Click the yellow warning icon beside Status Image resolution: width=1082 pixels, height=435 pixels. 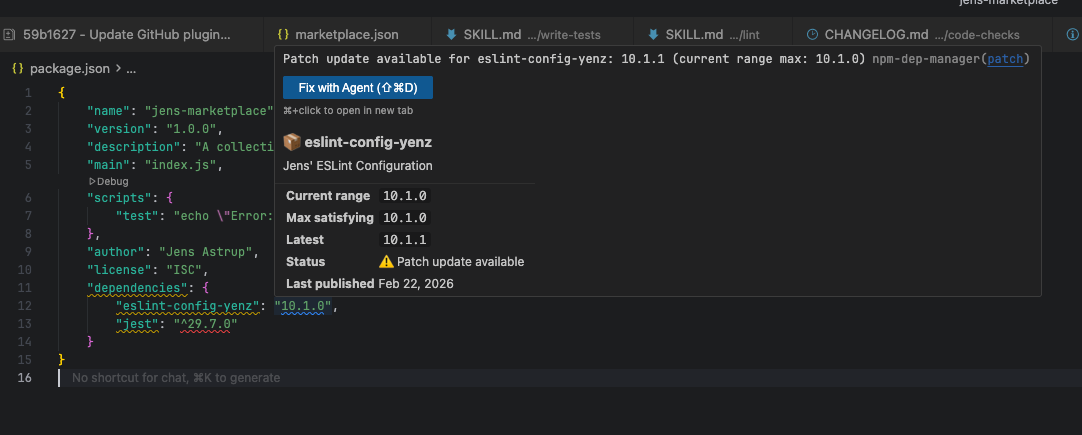(x=386, y=262)
